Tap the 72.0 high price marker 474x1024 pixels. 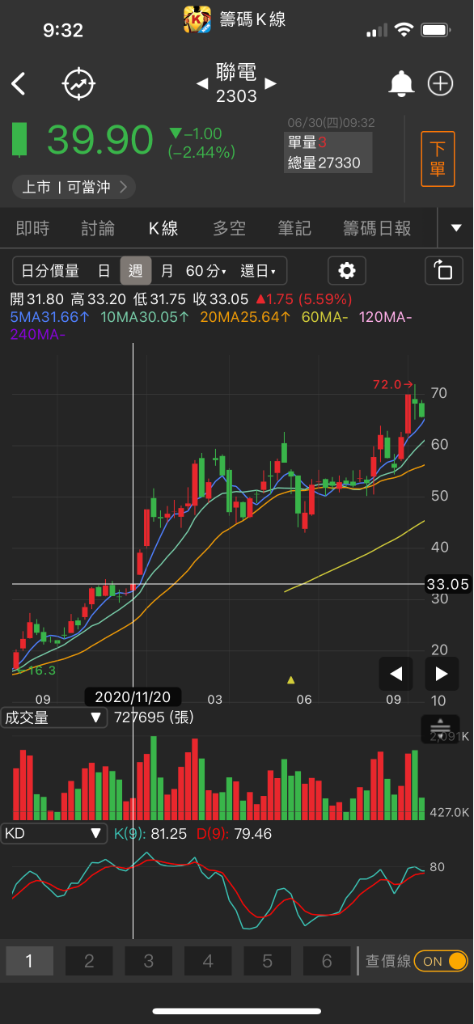tap(393, 385)
